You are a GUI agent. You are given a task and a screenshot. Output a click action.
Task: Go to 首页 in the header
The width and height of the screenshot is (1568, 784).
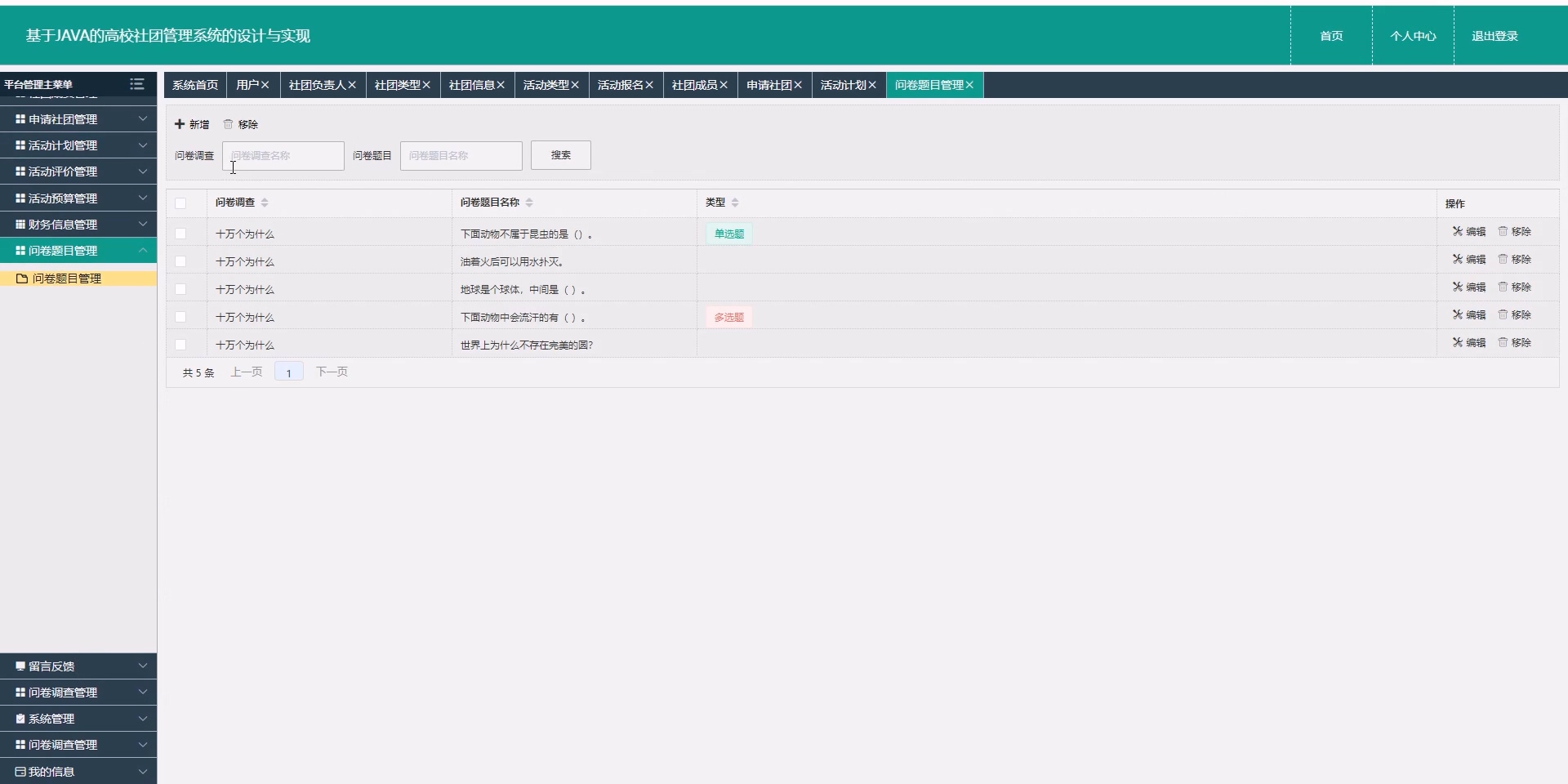pyautogui.click(x=1331, y=36)
